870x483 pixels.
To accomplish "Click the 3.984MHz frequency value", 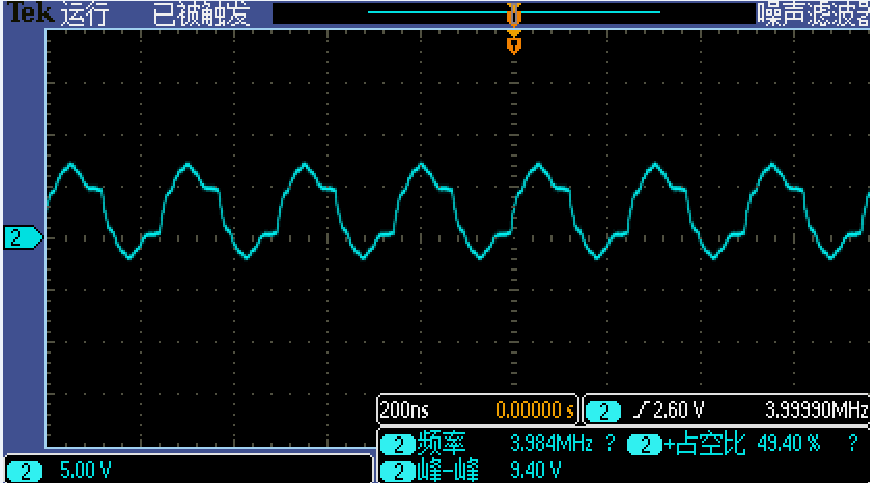I will coord(551,443).
